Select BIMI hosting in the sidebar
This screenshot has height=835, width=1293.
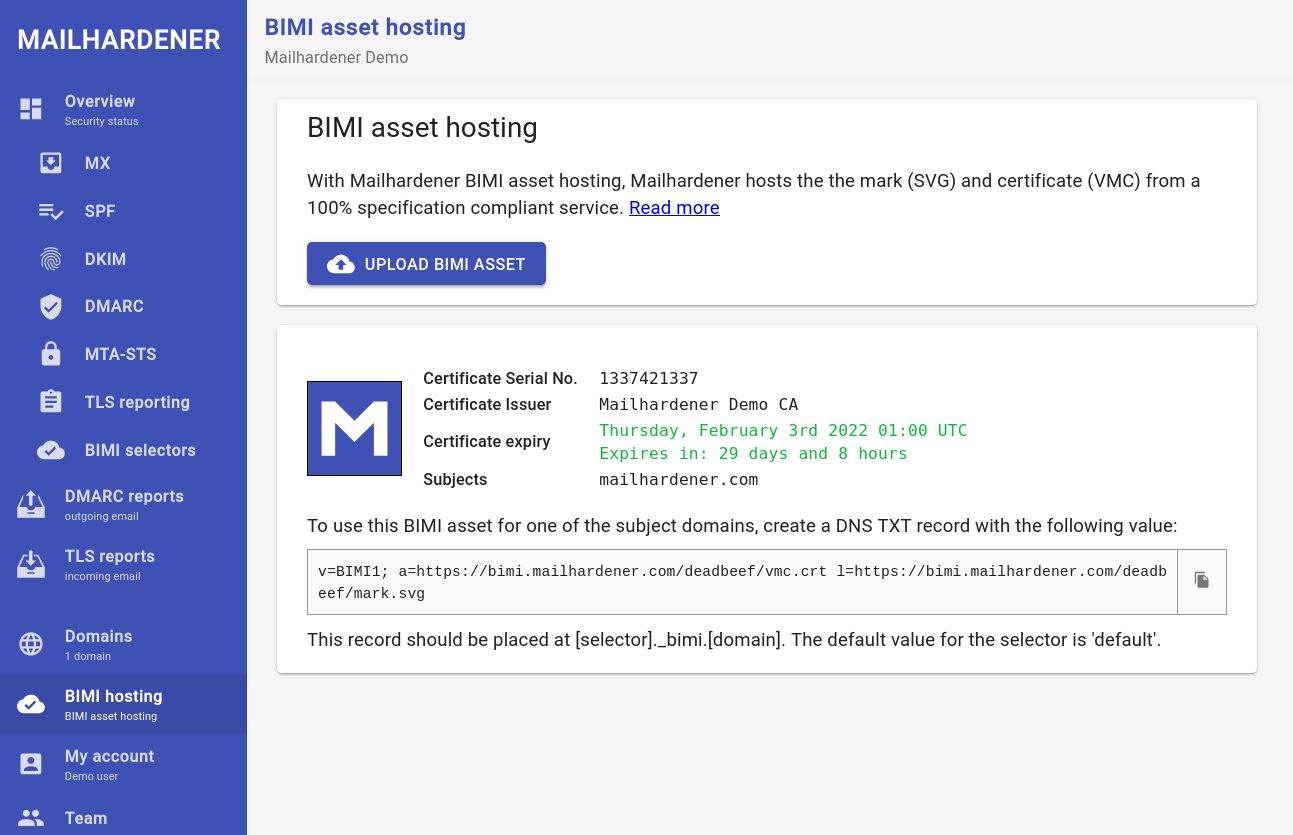[113, 704]
